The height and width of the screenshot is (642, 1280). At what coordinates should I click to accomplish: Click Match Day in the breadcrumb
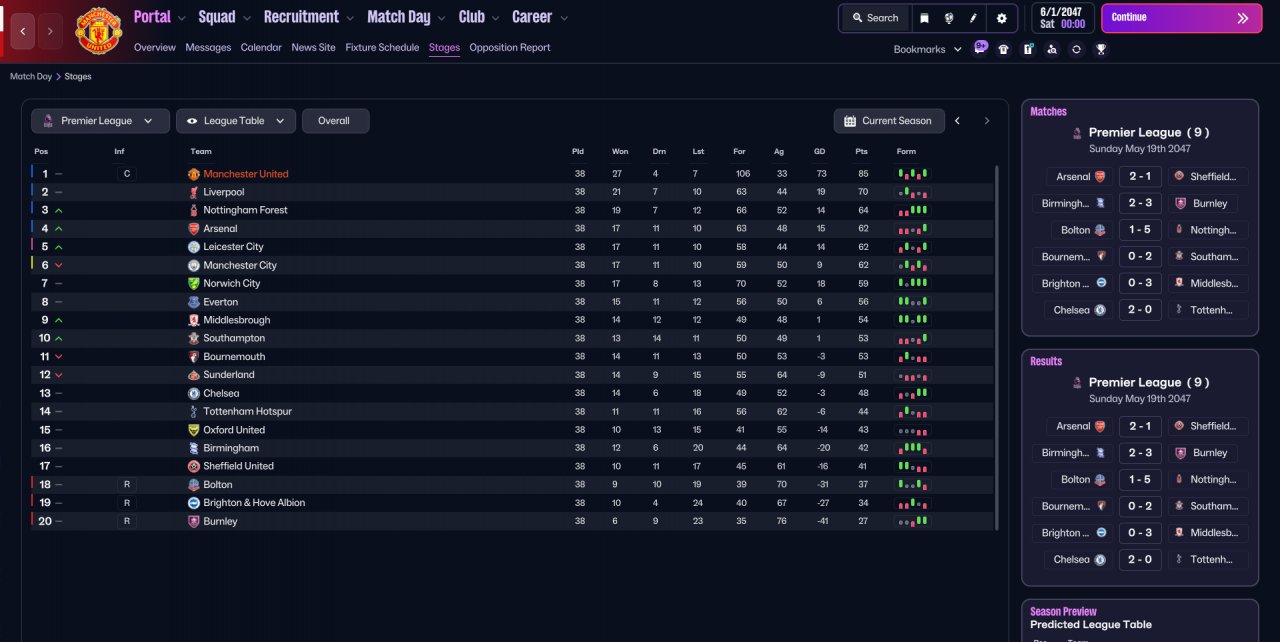click(31, 76)
